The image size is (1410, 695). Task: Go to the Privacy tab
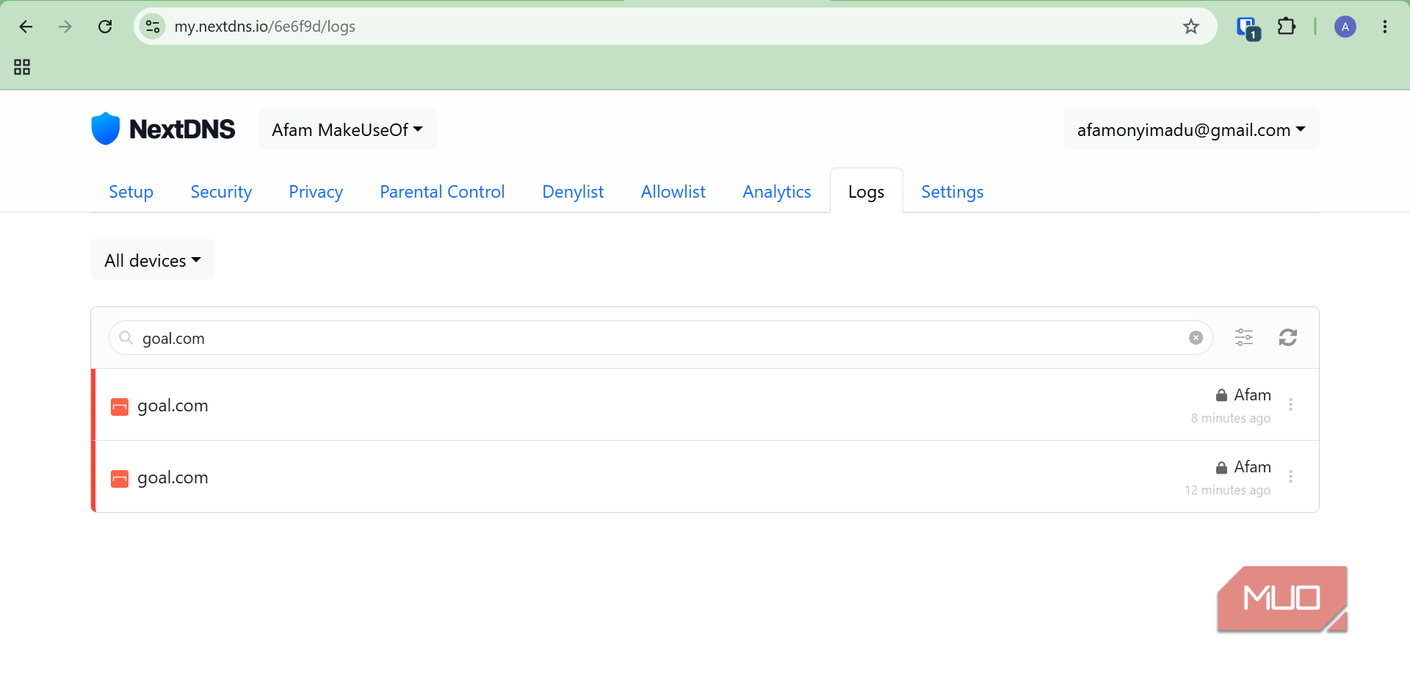(x=316, y=192)
